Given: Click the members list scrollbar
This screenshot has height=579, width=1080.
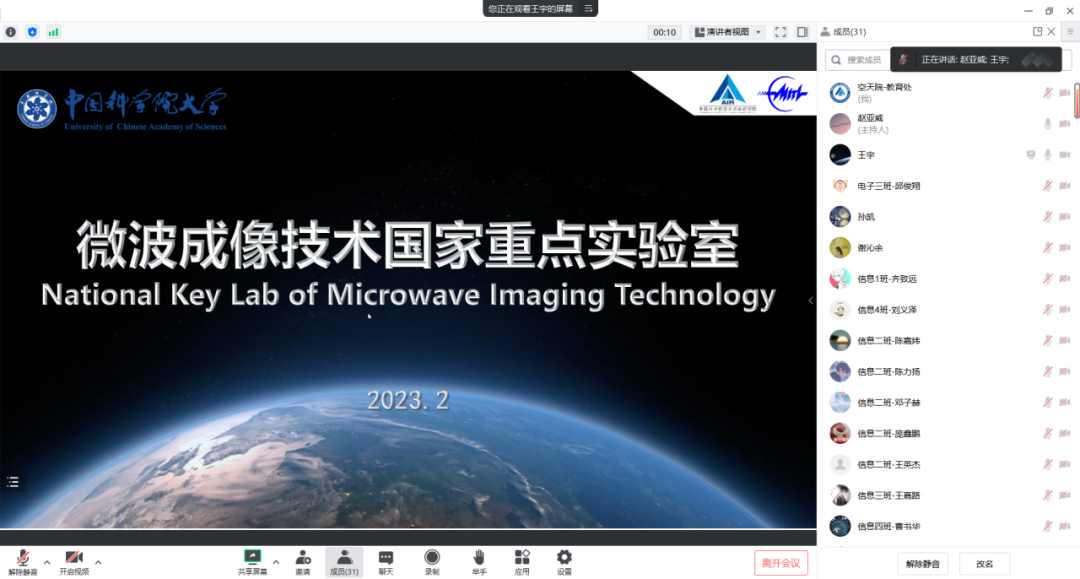Looking at the screenshot, I should point(1077,101).
